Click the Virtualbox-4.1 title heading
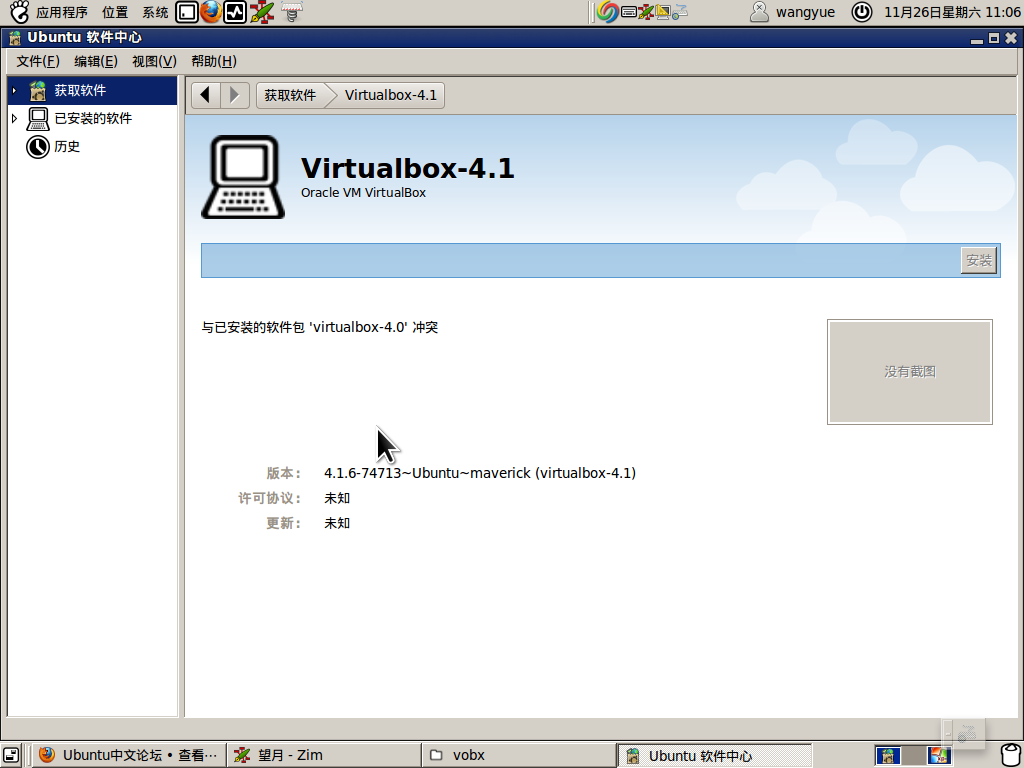1024x768 pixels. tap(408, 168)
